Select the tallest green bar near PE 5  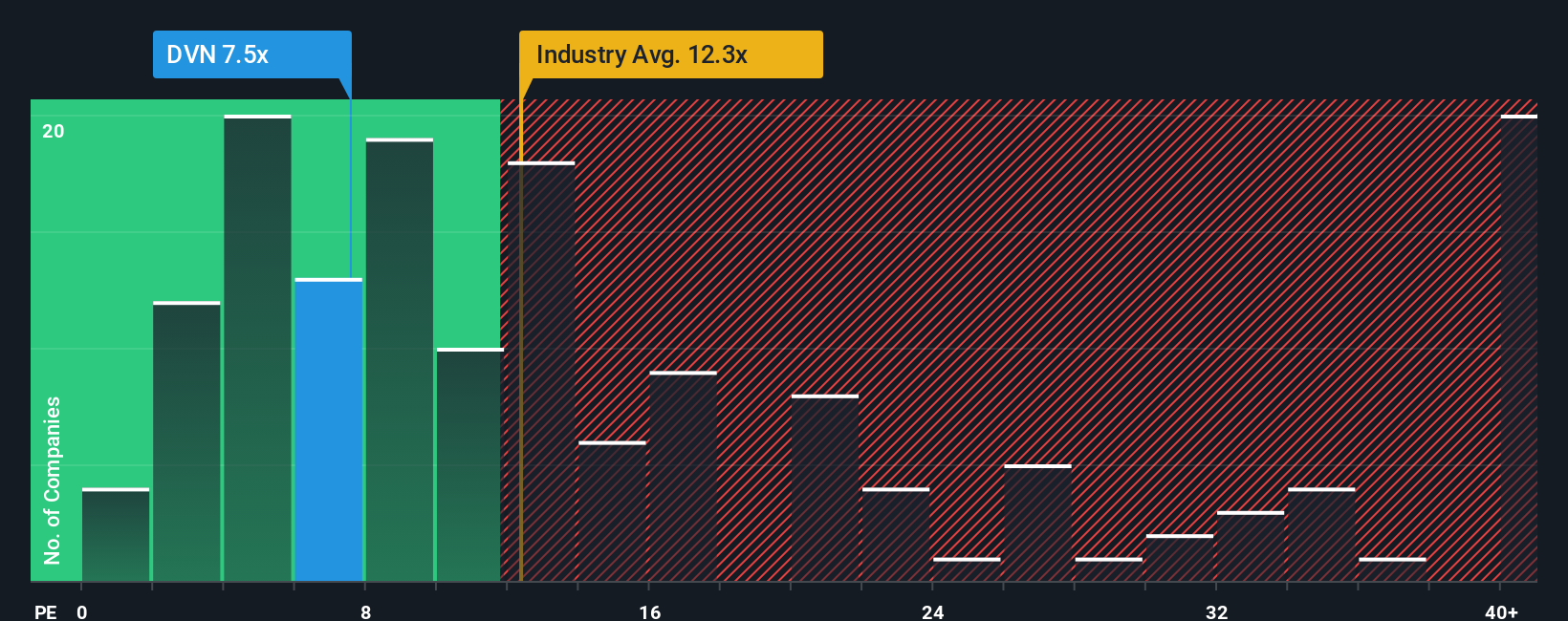(x=257, y=348)
